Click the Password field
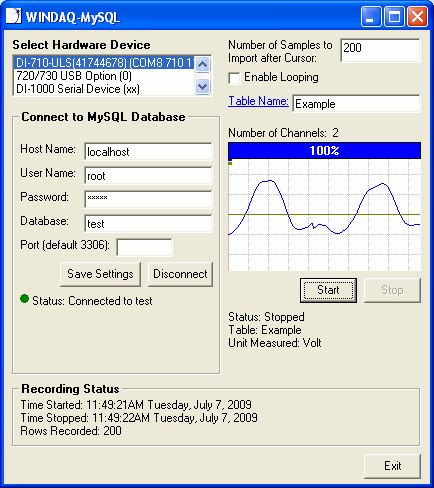434x488 pixels. [148, 200]
